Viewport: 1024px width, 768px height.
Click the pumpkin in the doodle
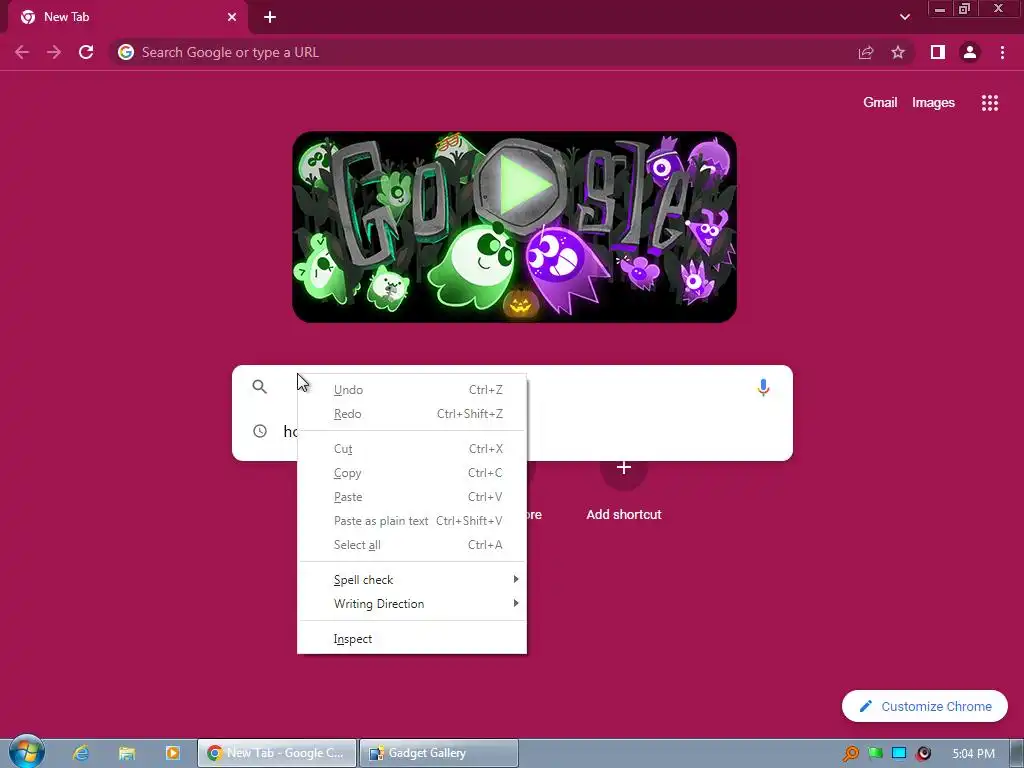(x=520, y=304)
